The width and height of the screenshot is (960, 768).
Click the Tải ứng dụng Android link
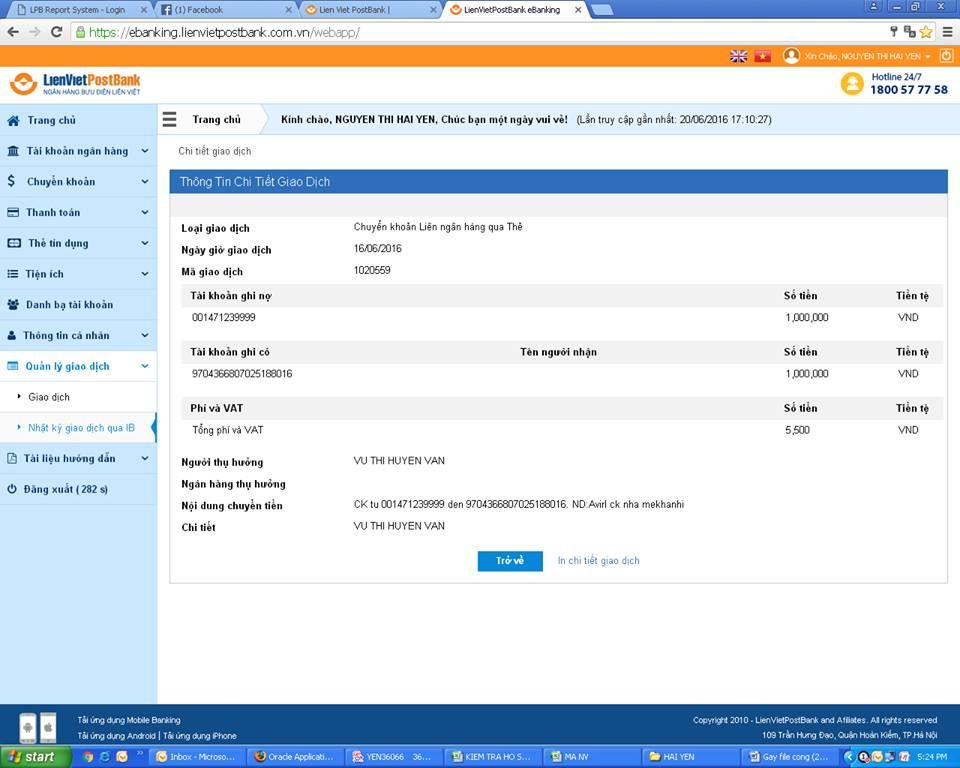[x=116, y=735]
